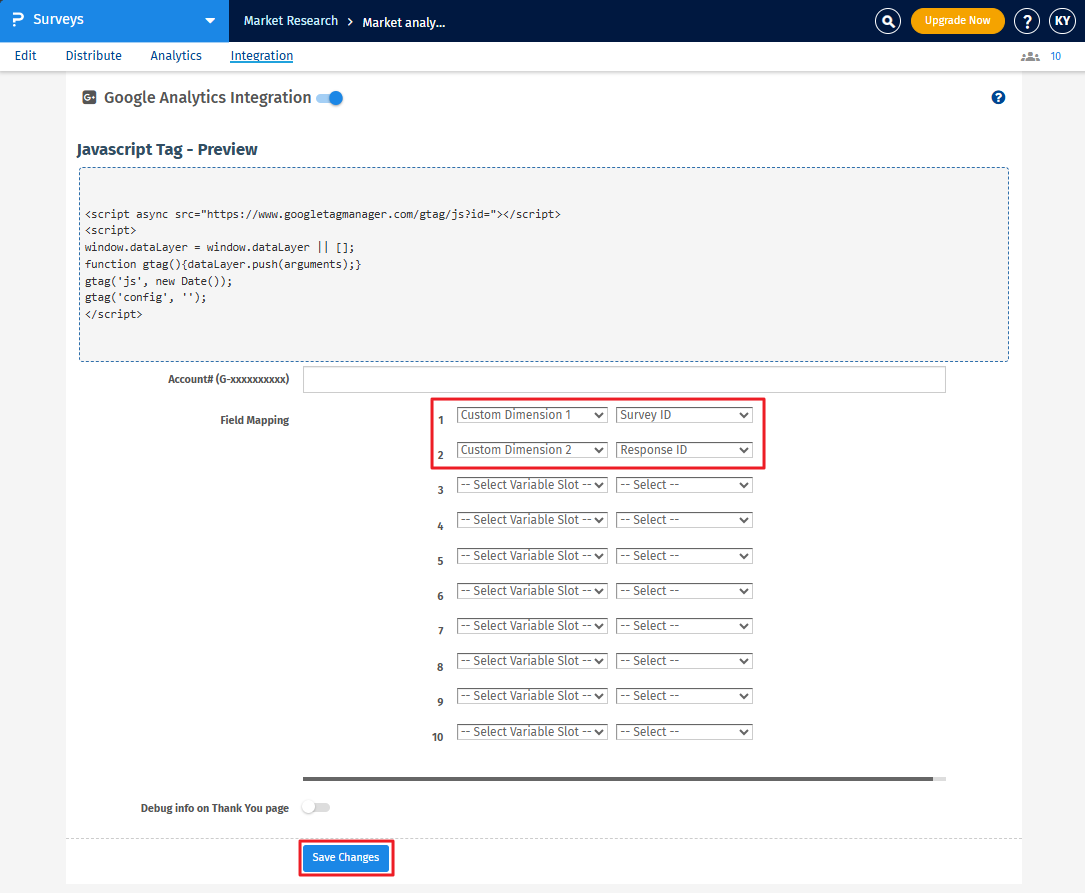
Task: Click the respondents count people icon
Action: [x=1030, y=57]
